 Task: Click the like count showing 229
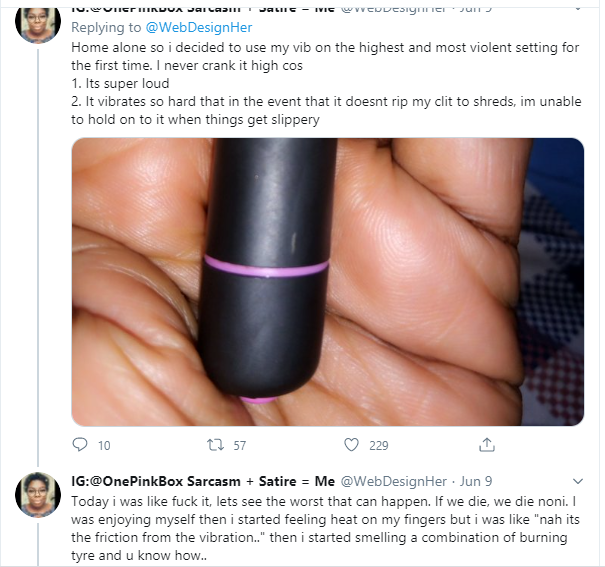click(379, 446)
